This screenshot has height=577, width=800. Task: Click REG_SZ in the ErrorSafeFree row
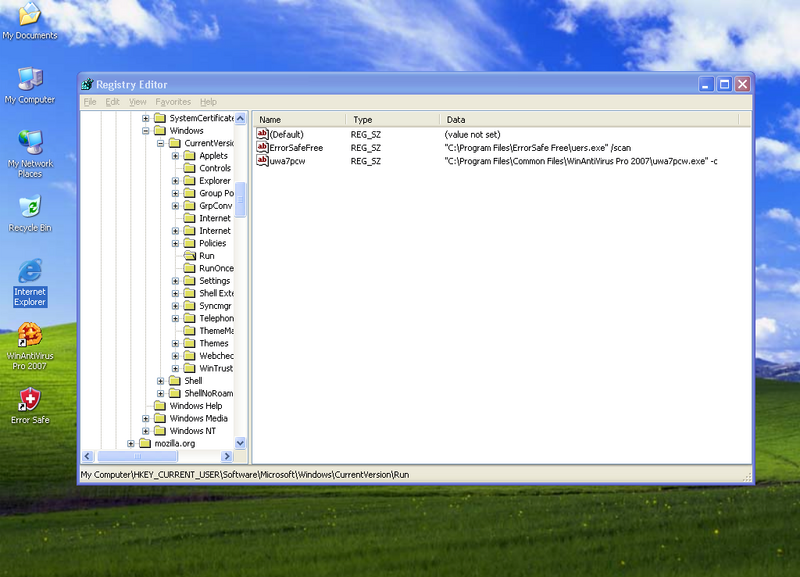(x=366, y=148)
